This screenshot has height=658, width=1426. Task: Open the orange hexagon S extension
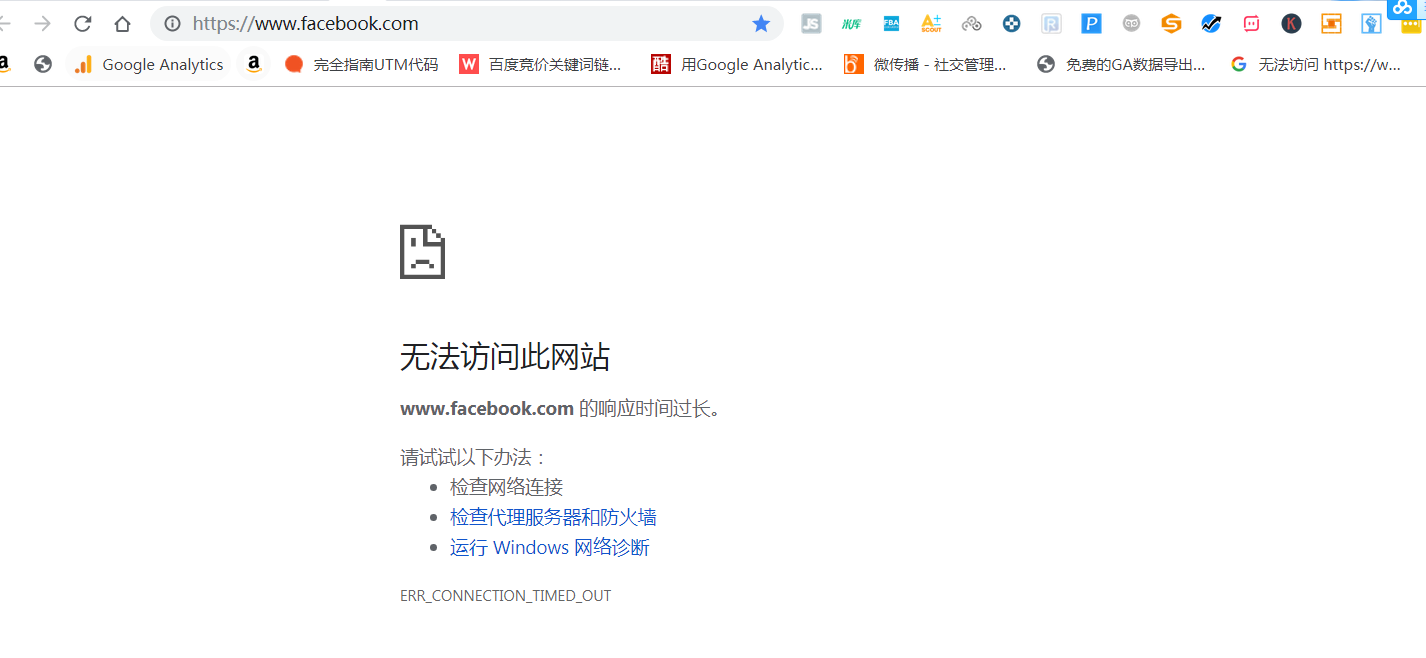[1171, 24]
